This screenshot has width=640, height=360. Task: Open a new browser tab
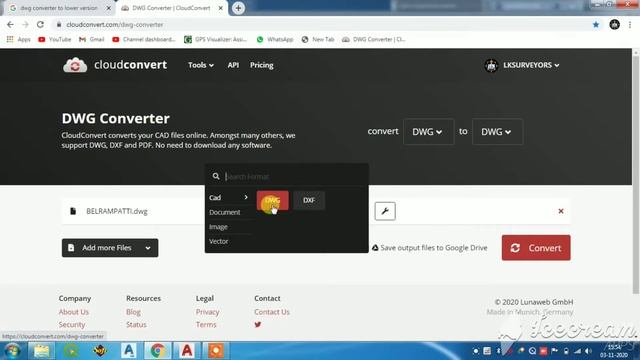point(238,8)
